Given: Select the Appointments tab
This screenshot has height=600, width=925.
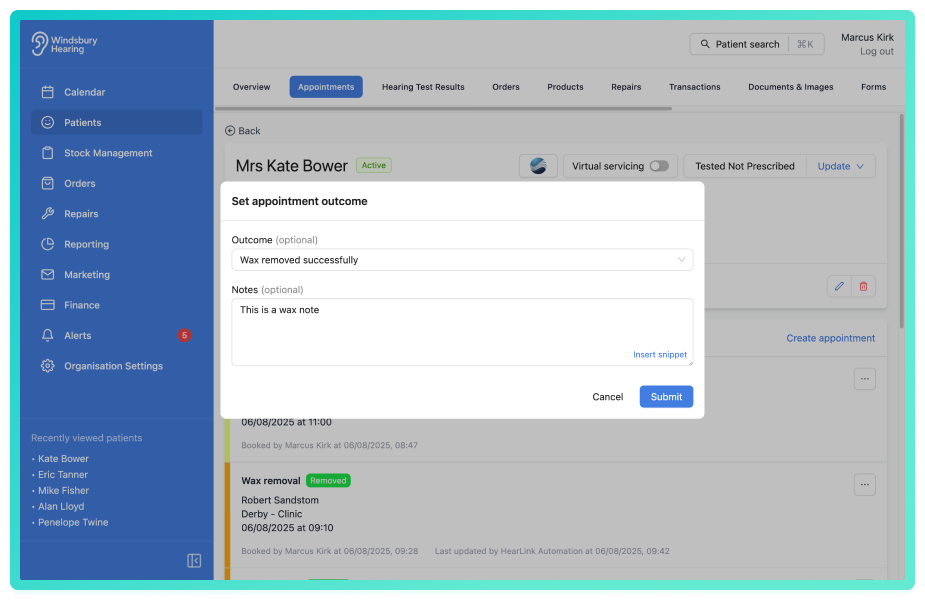Looking at the screenshot, I should point(326,87).
